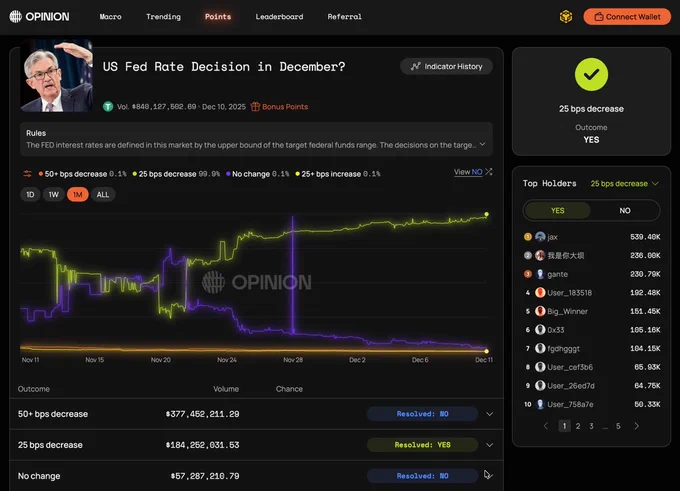Select the 1W chart range

tap(53, 195)
